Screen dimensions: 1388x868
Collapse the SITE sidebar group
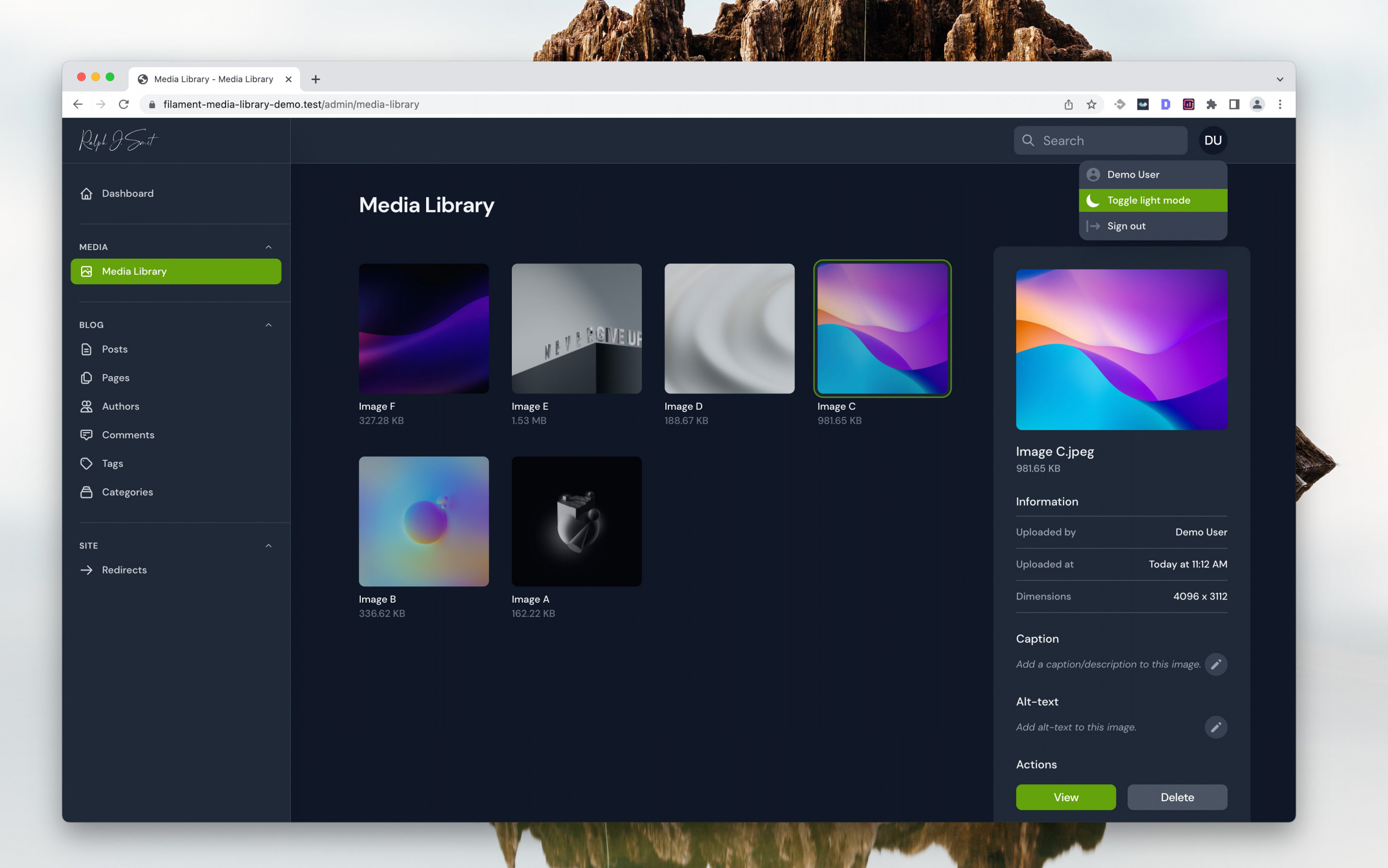(268, 545)
